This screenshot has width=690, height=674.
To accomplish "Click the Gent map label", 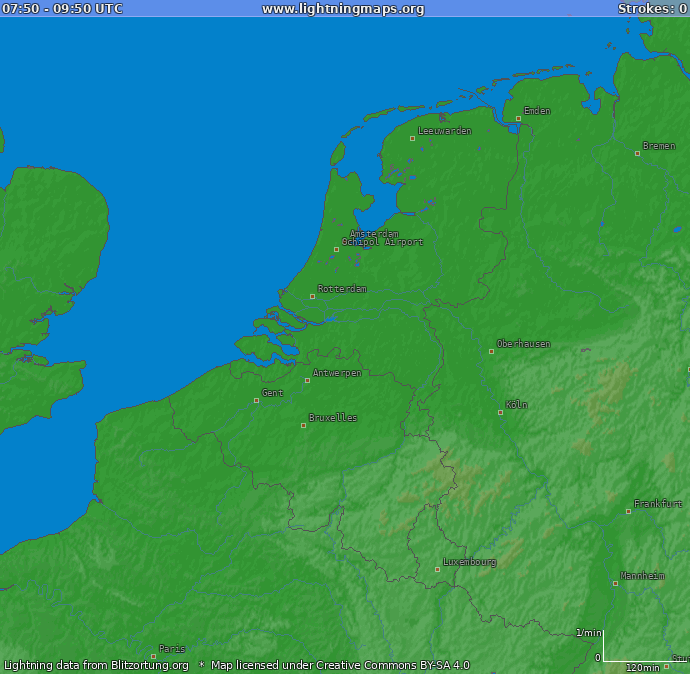I will click(x=272, y=393).
